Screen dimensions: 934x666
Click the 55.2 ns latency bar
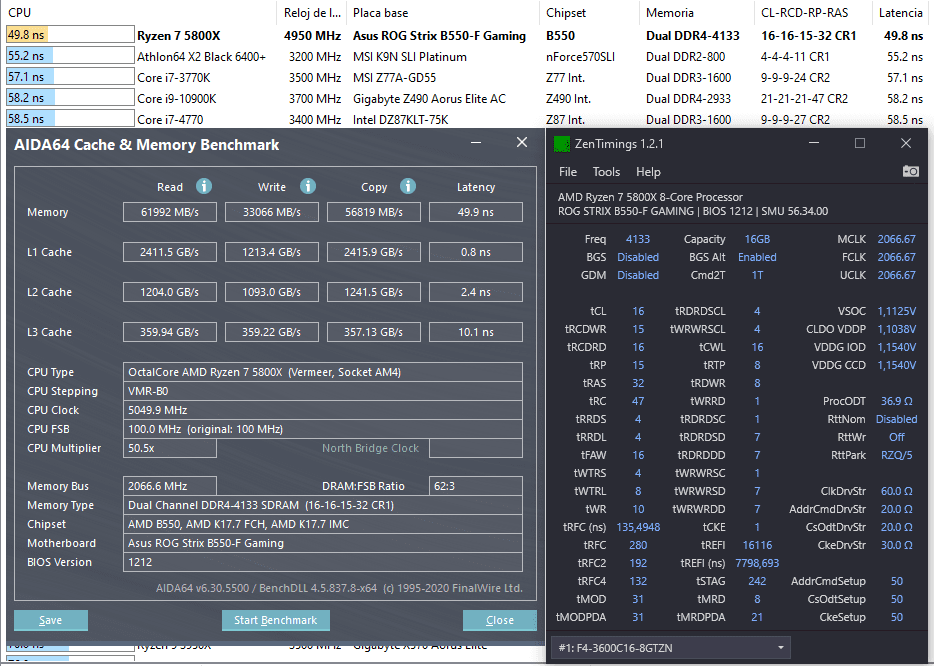(x=70, y=56)
